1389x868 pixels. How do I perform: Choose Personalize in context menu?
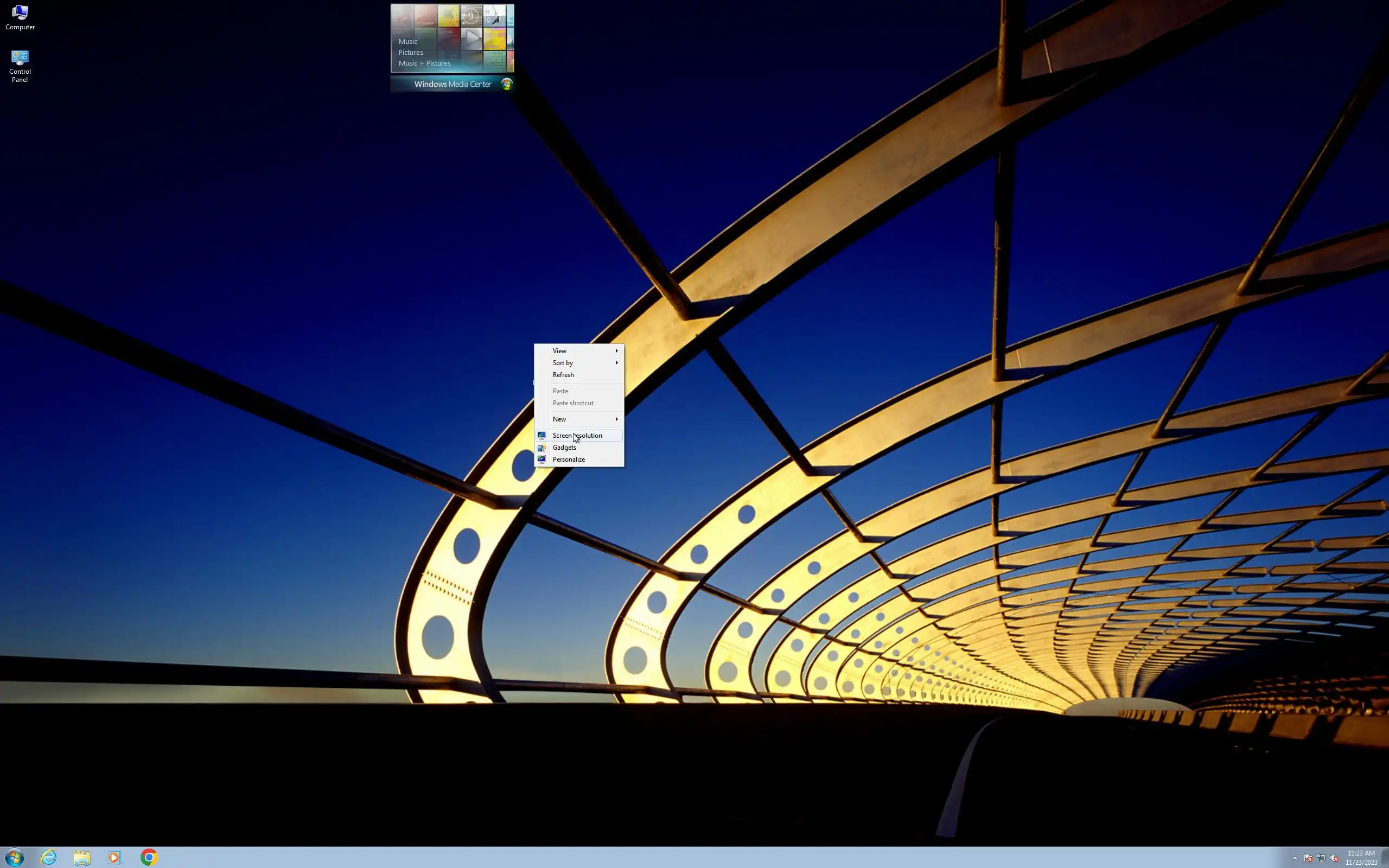(x=568, y=459)
